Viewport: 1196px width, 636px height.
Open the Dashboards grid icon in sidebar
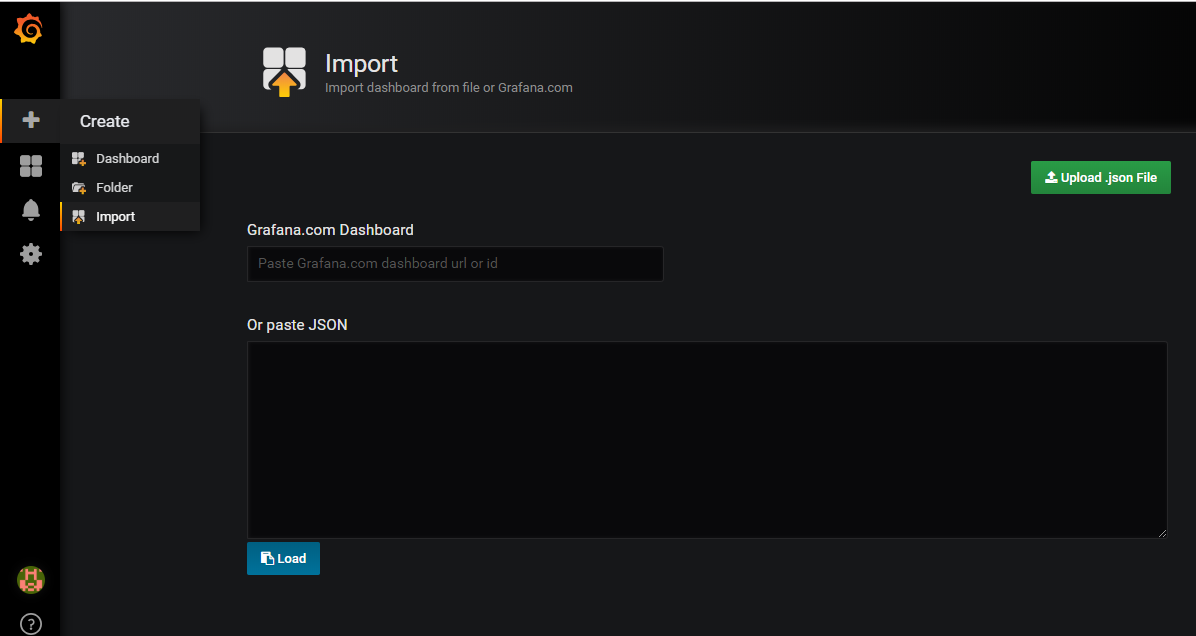click(31, 165)
